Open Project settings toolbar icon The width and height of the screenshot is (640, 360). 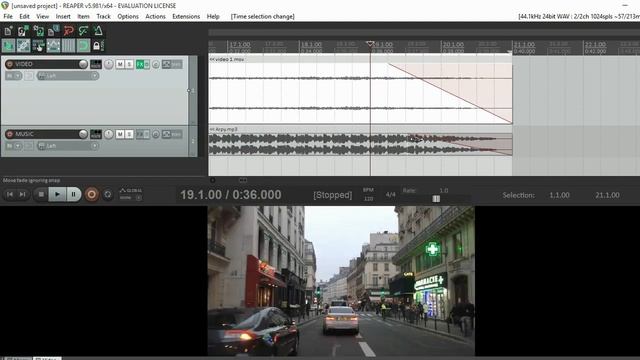tap(53, 31)
